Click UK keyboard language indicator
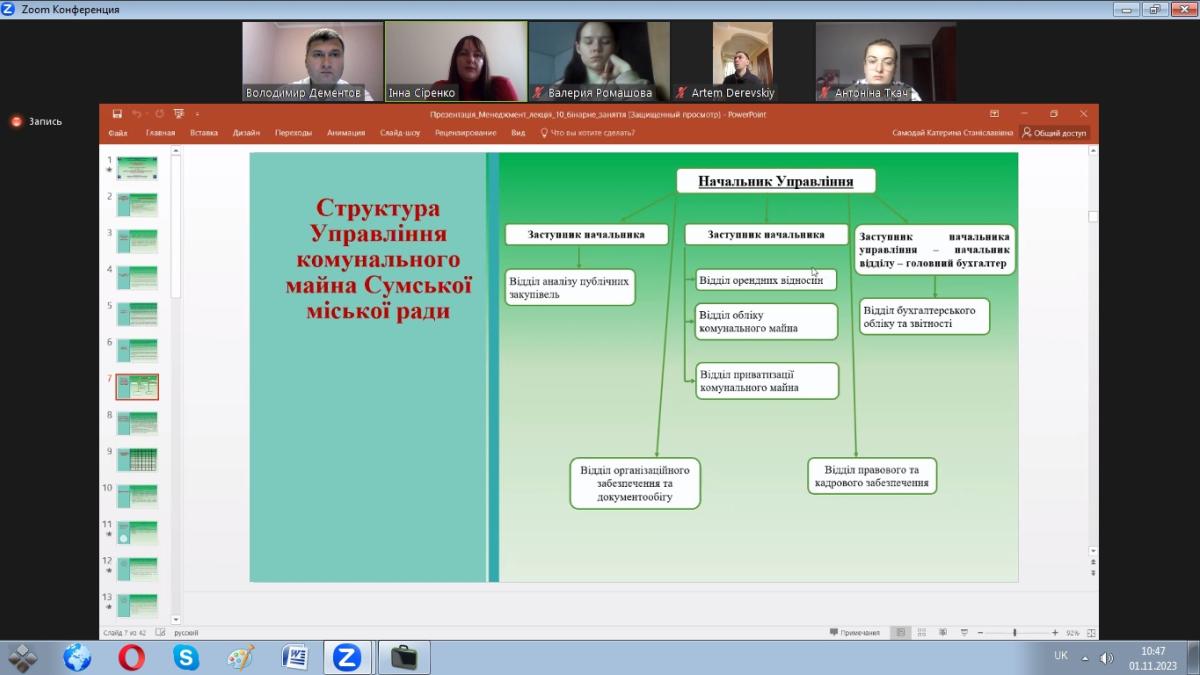Image resolution: width=1200 pixels, height=675 pixels. (1061, 656)
